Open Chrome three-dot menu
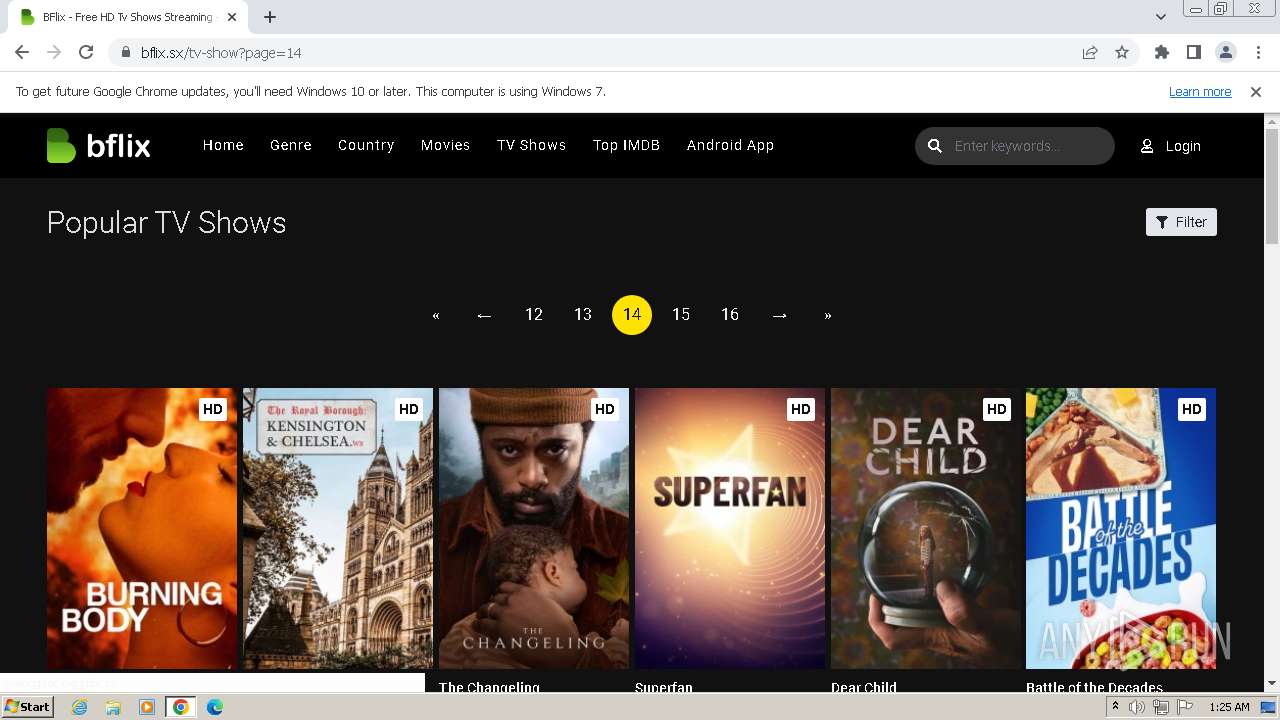This screenshot has height=720, width=1280. (x=1257, y=52)
